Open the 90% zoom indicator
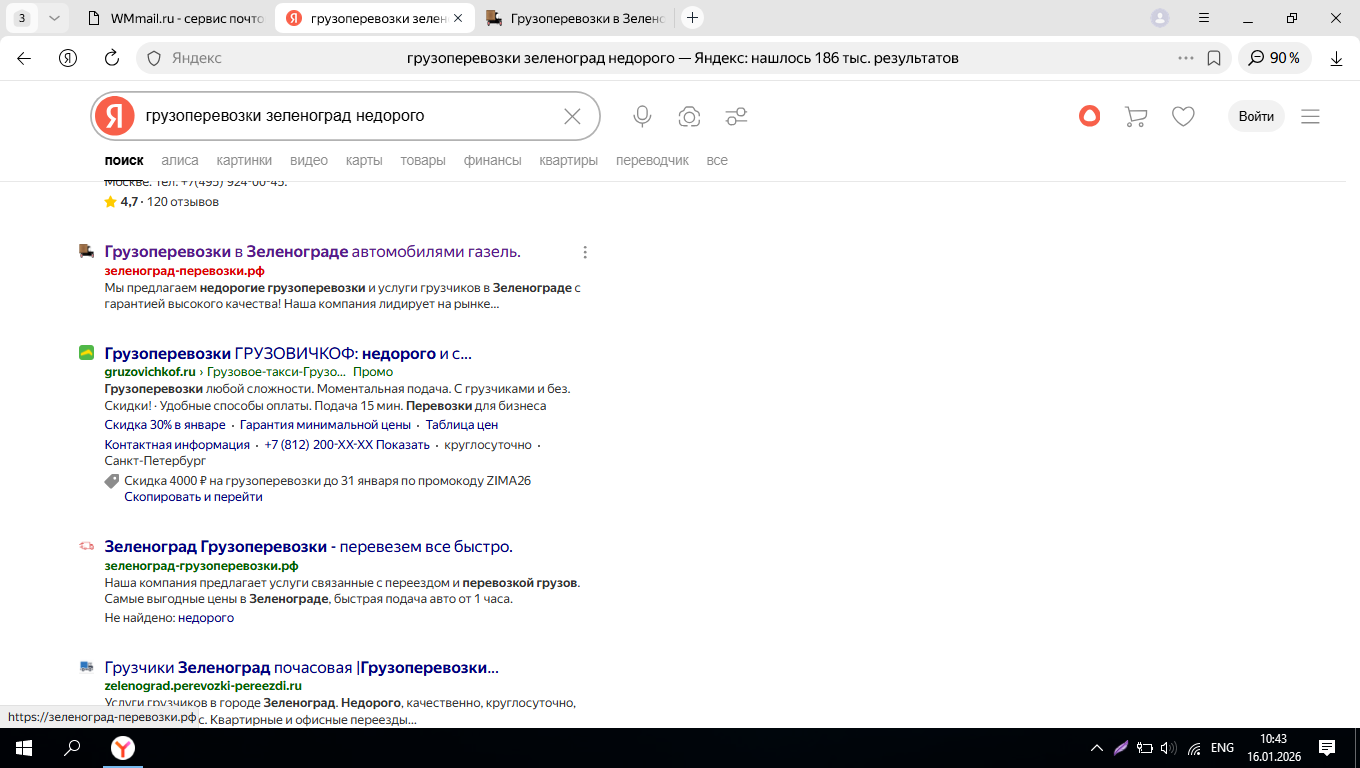Screen dimensions: 1360x768 pyautogui.click(x=1275, y=58)
